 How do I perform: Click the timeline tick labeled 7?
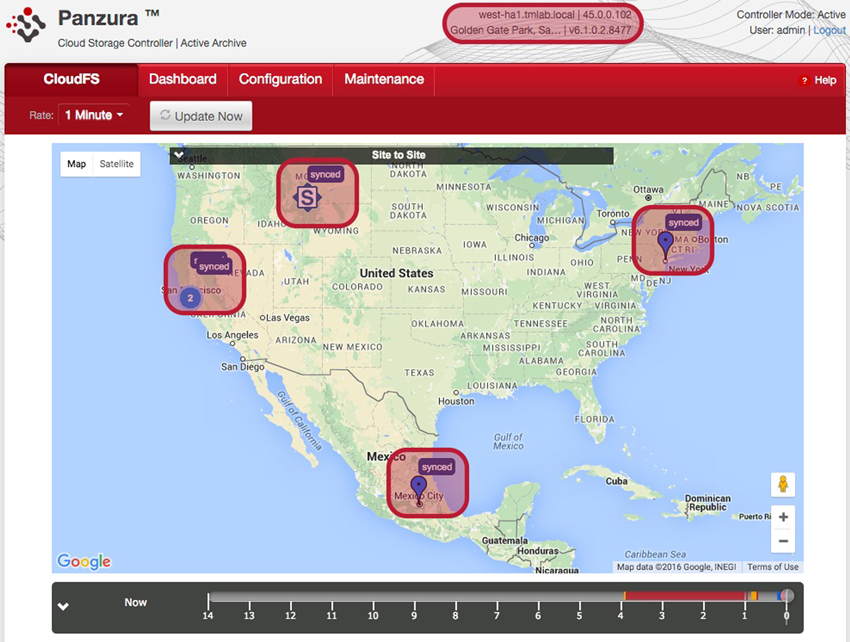click(x=497, y=615)
